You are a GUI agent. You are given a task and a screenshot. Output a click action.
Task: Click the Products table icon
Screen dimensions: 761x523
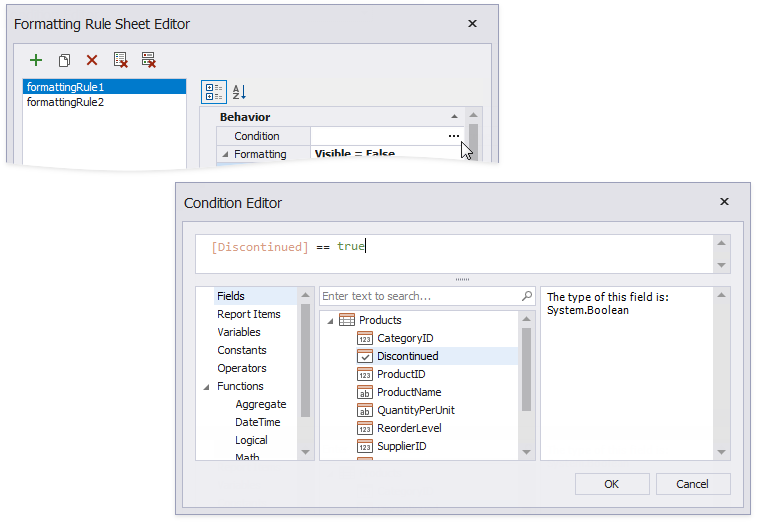pos(347,320)
